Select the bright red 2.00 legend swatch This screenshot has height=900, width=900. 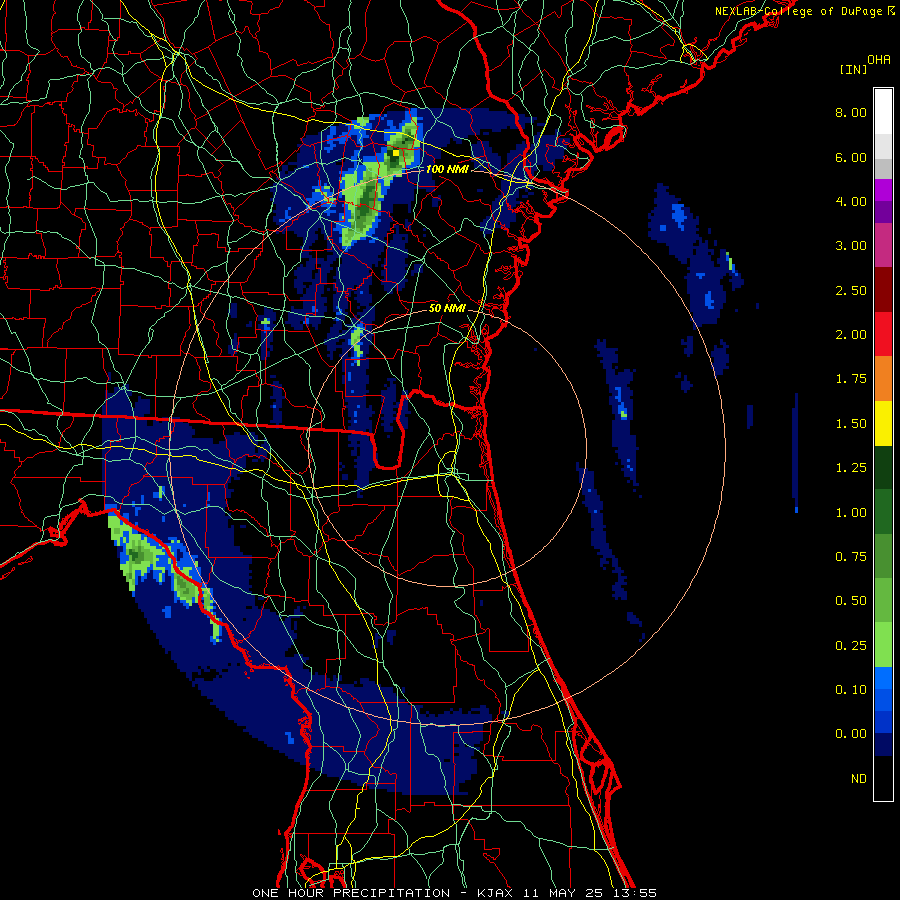[883, 334]
